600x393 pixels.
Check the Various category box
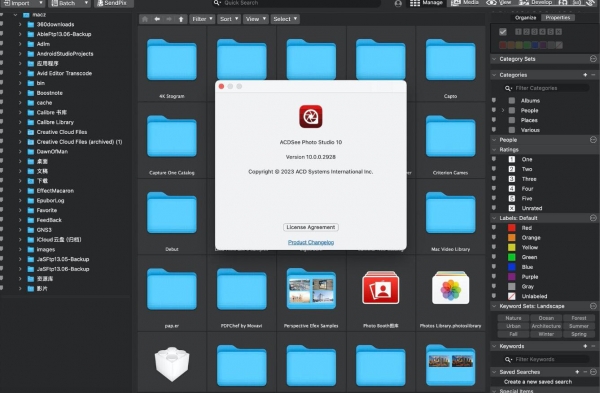click(512, 130)
